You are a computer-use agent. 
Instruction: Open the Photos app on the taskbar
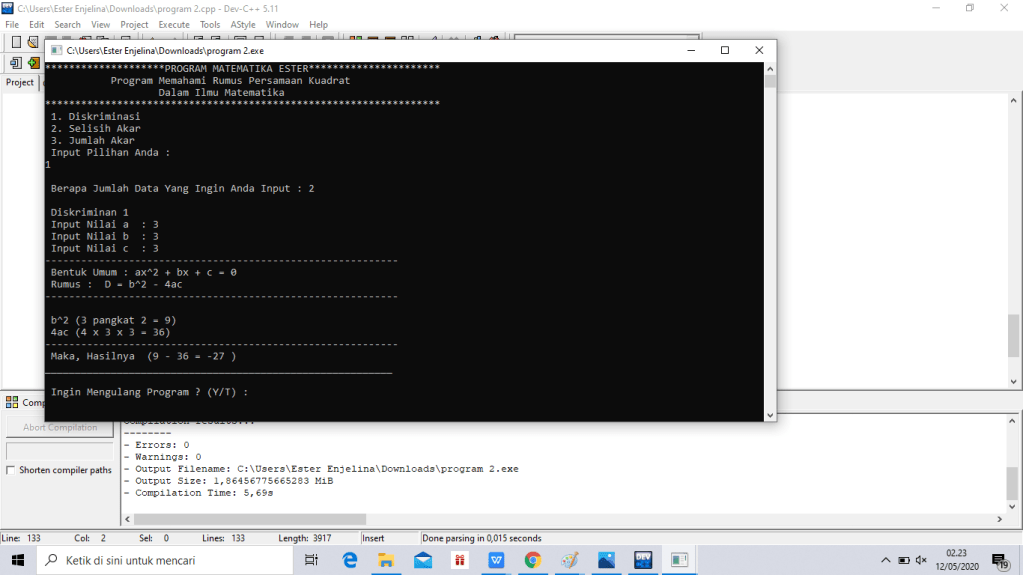point(606,560)
